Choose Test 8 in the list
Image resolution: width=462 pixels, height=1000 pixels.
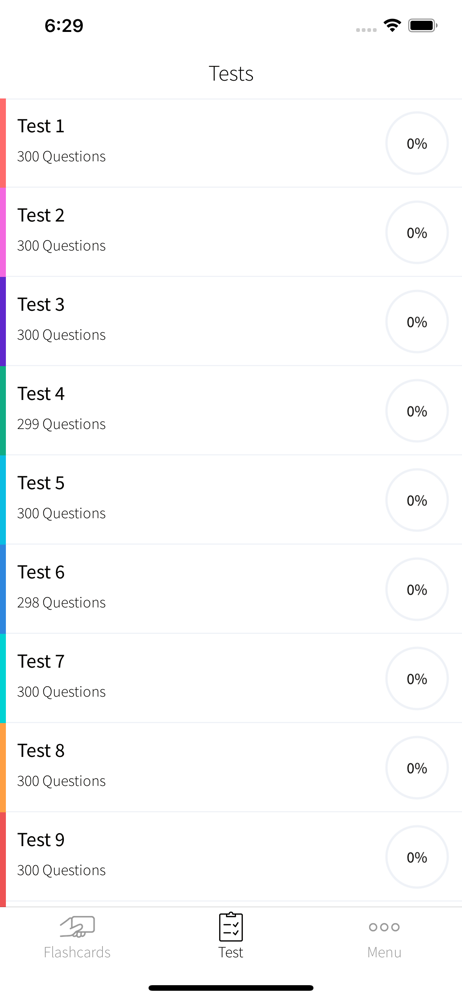tap(231, 768)
